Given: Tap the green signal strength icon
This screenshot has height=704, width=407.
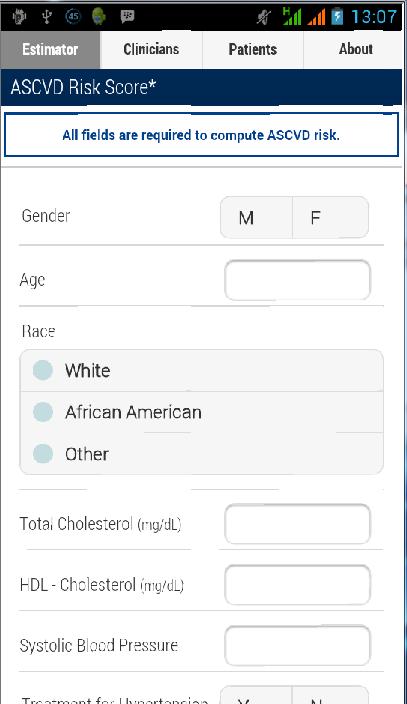Looking at the screenshot, I should pos(292,17).
